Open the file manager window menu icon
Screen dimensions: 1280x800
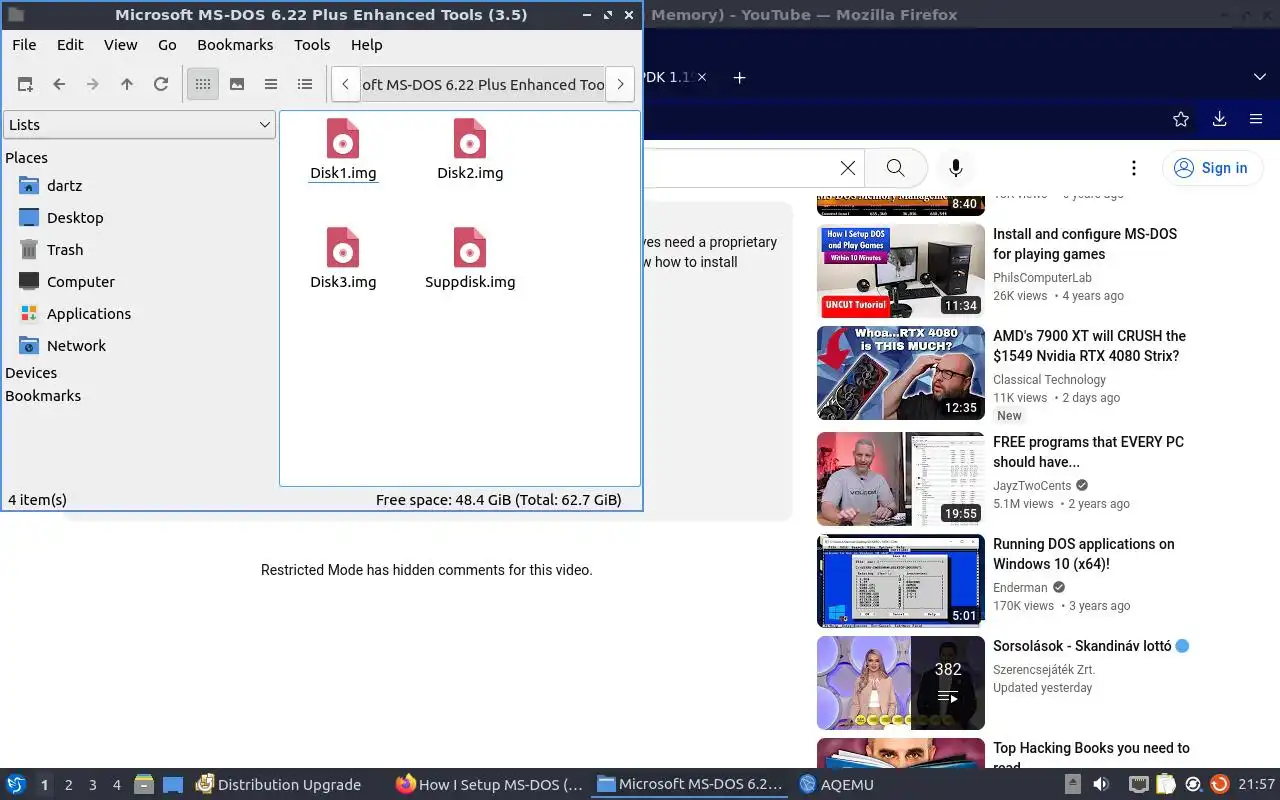pos(16,15)
